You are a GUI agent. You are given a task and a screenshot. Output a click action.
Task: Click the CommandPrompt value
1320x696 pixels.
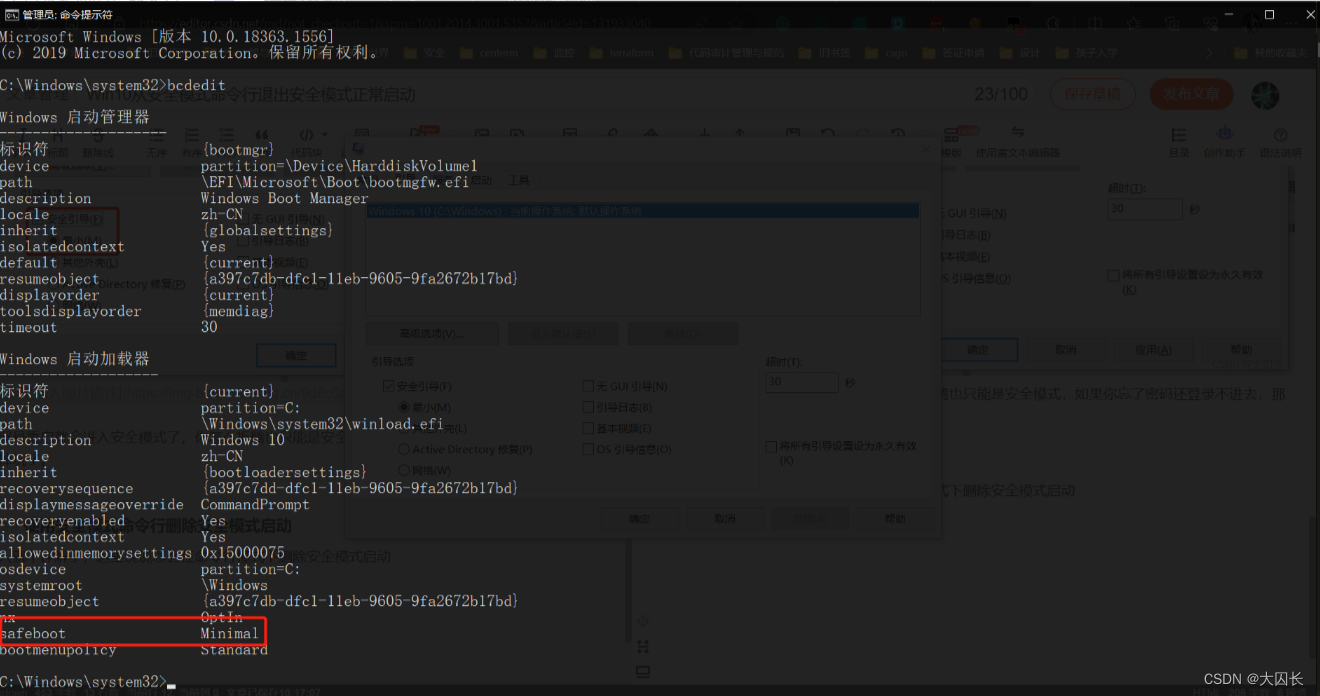point(255,505)
